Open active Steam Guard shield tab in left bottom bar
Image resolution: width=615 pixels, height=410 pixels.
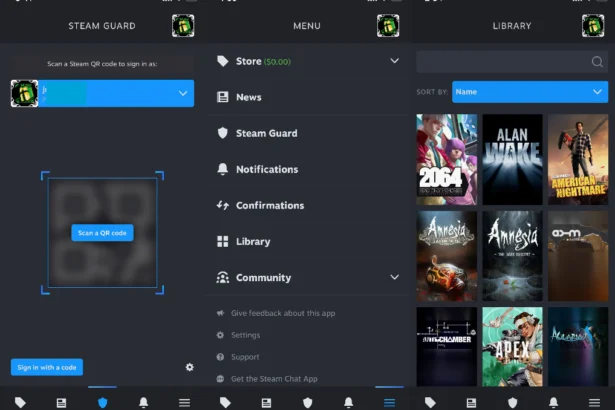pyautogui.click(x=102, y=403)
